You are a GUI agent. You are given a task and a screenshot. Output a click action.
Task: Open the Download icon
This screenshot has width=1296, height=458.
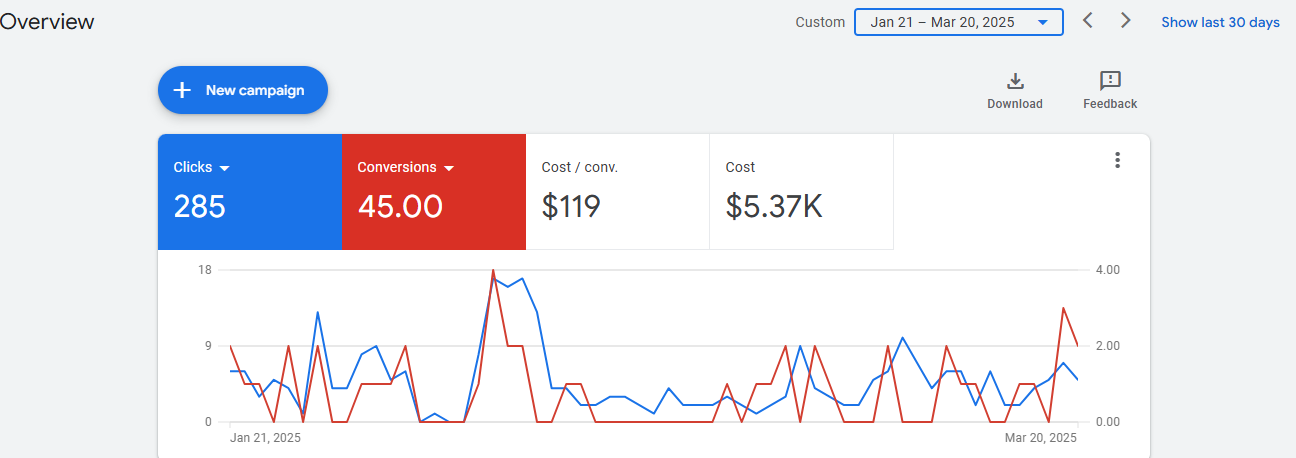click(1015, 82)
